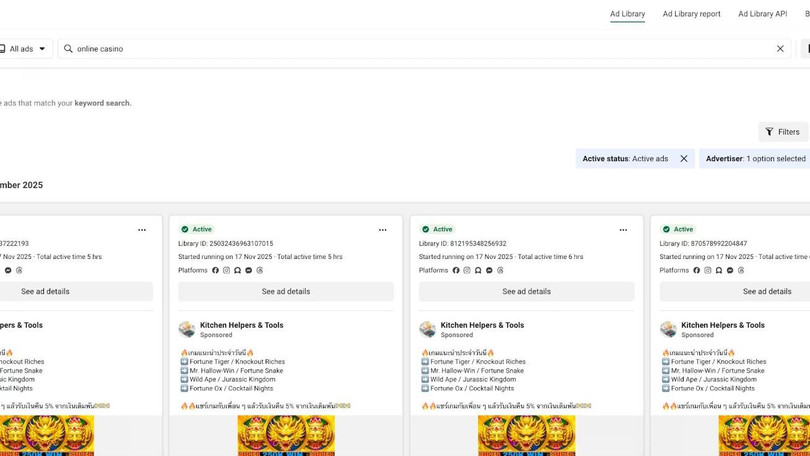The height and width of the screenshot is (456, 810).
Task: Click Instagram platform icon on ad 25032436963107015
Action: coord(226,270)
